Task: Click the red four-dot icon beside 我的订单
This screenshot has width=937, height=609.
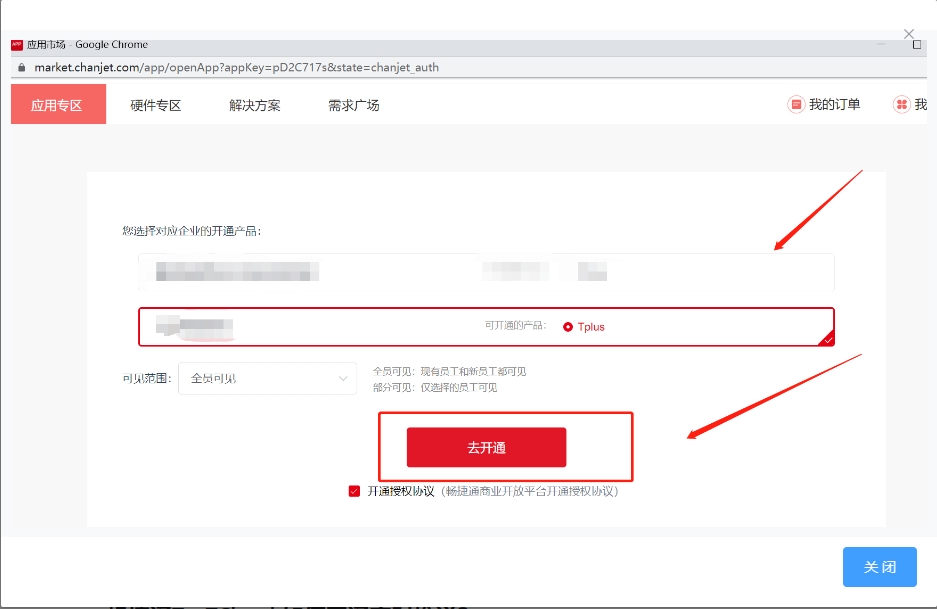Action: (901, 104)
